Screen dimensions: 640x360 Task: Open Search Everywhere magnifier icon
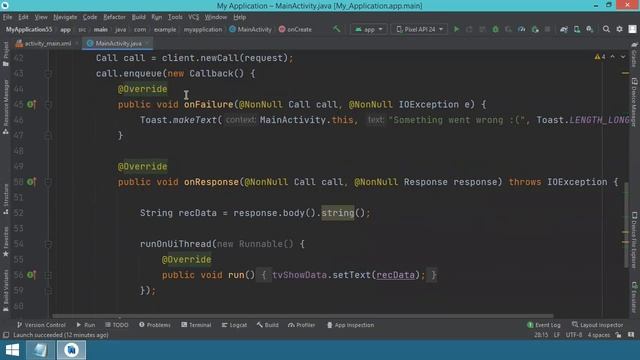(606, 29)
